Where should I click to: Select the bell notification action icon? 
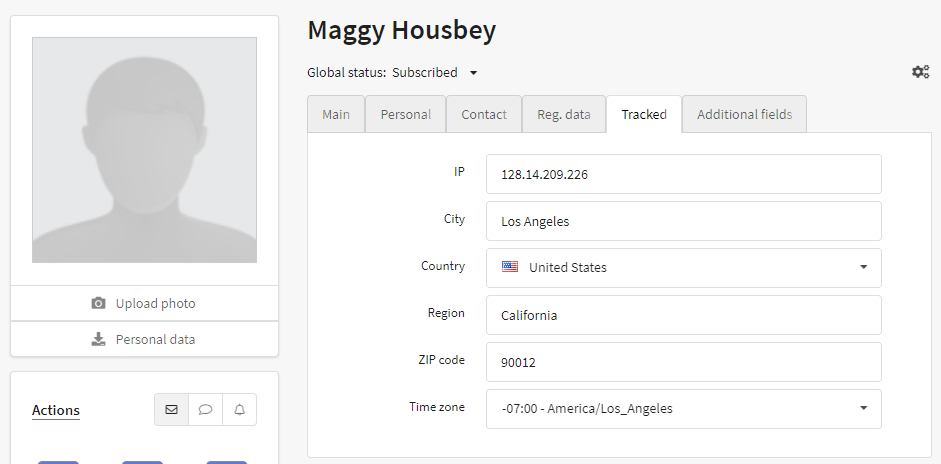[x=239, y=409]
